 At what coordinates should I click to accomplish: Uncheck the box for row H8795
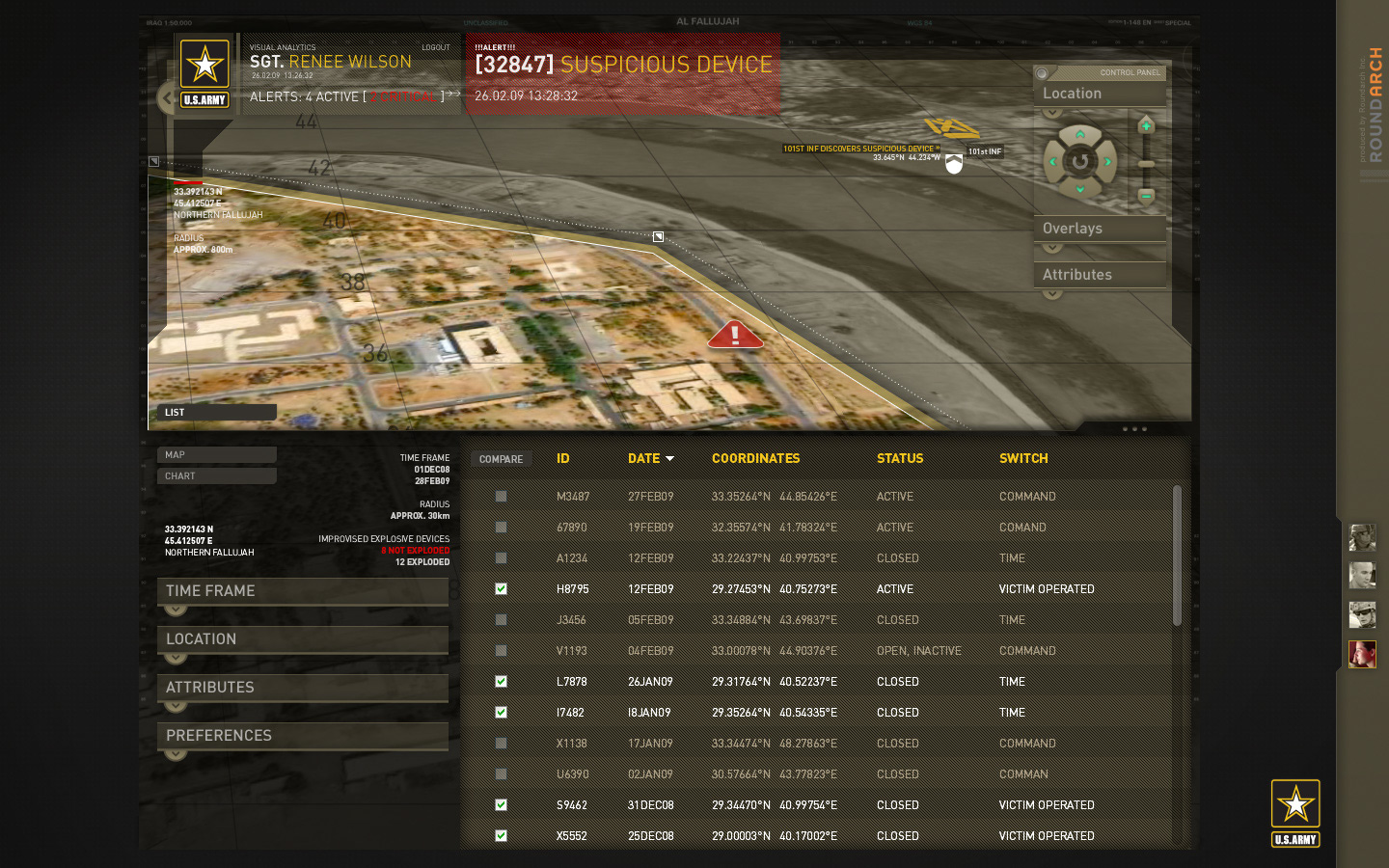[x=501, y=588]
